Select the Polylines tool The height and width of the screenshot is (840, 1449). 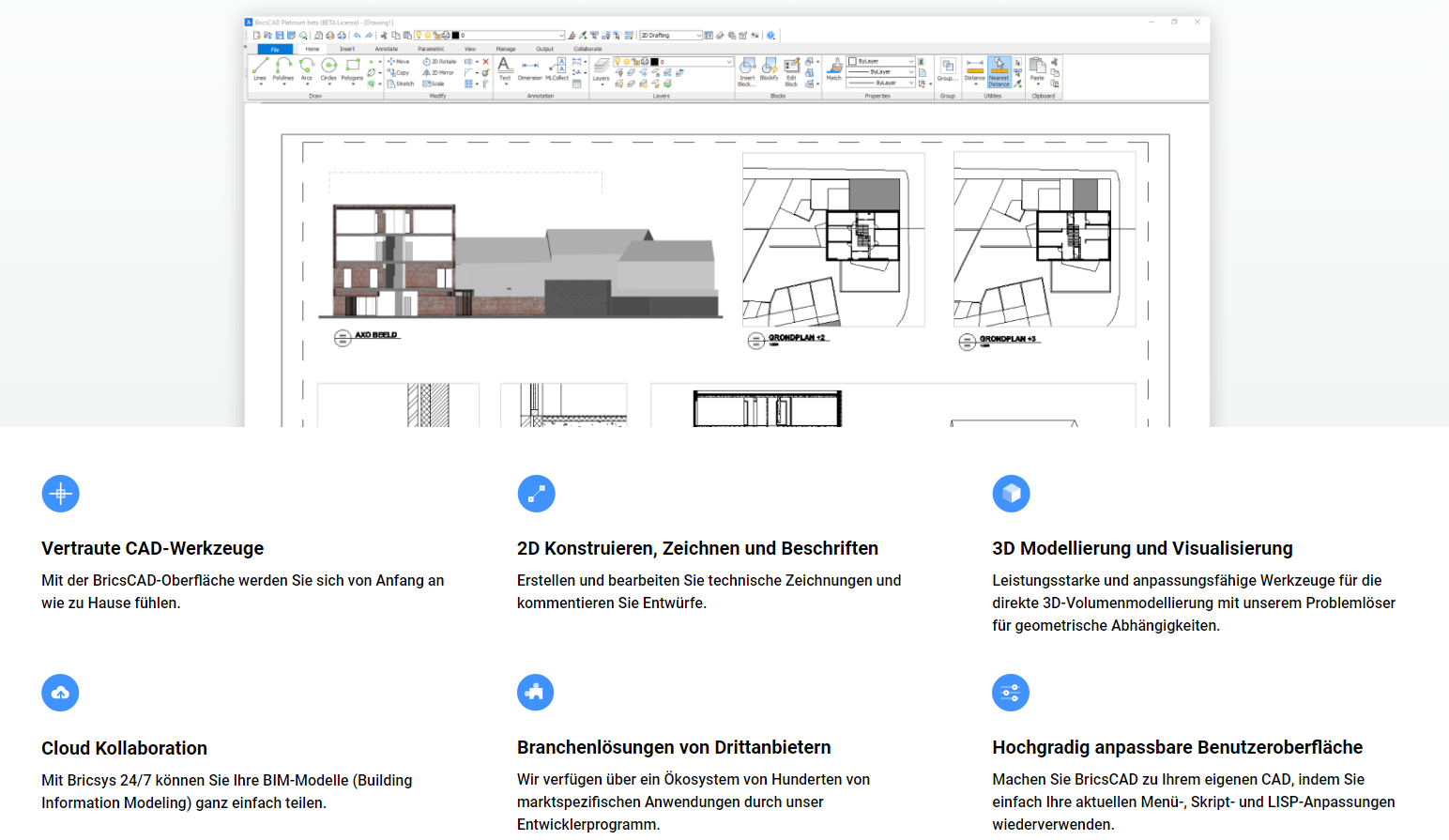point(283,69)
